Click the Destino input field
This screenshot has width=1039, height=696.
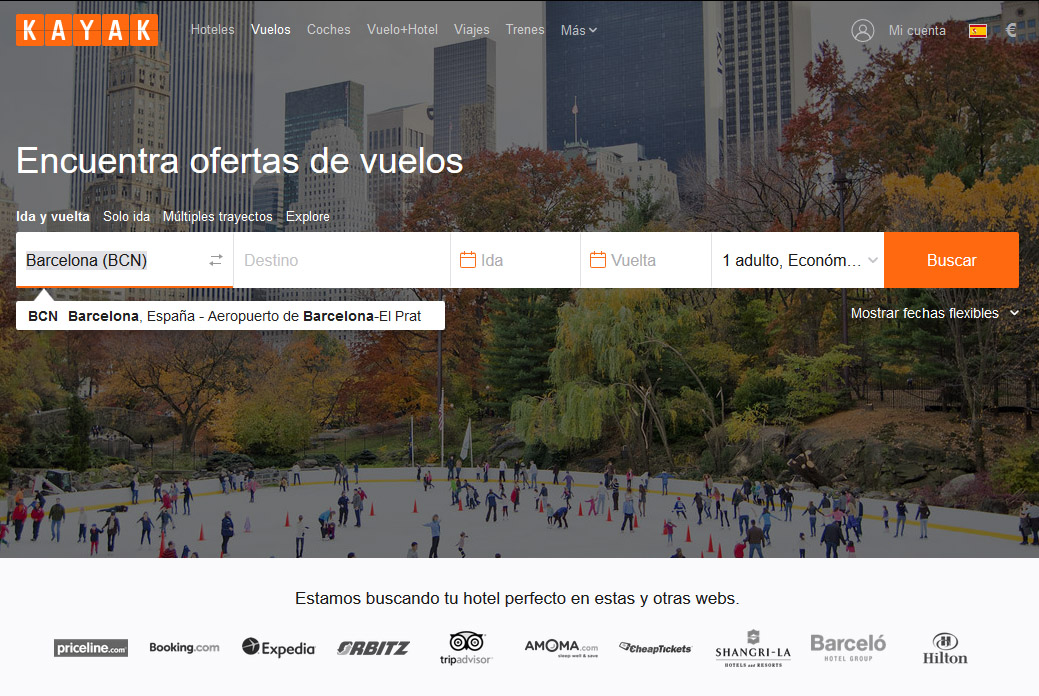pyautogui.click(x=340, y=260)
